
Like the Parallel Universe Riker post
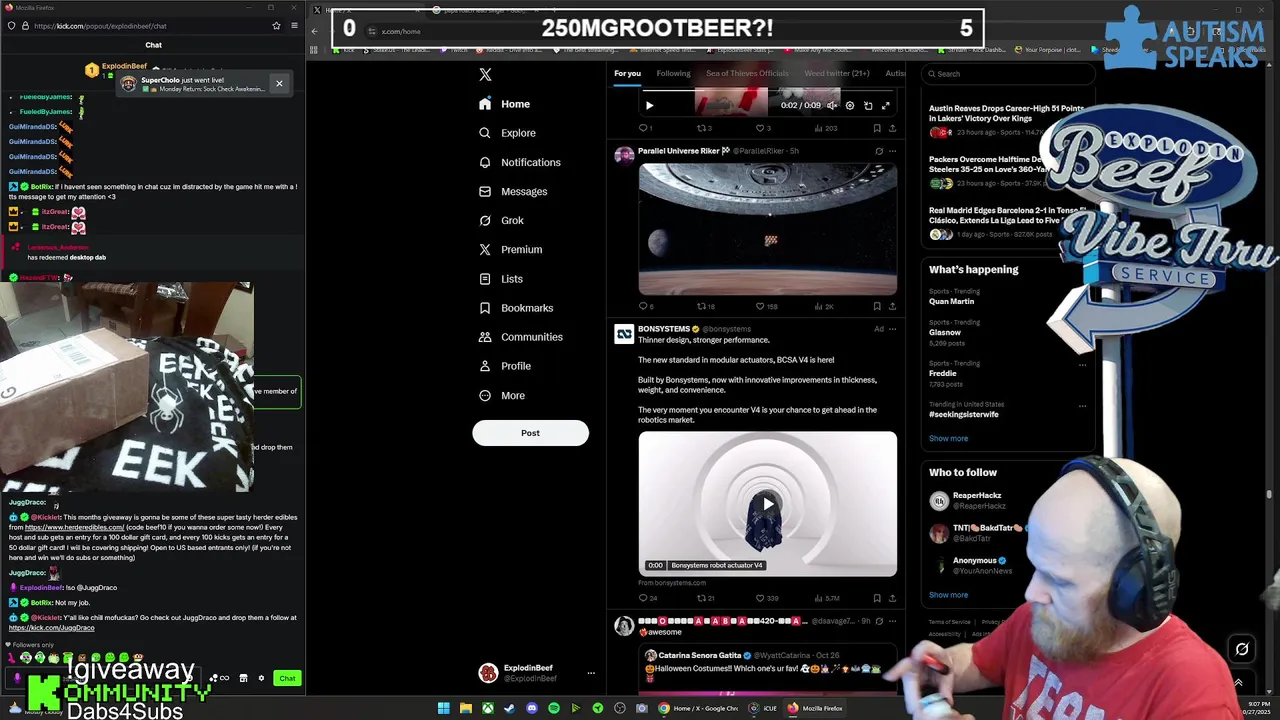[x=760, y=306]
